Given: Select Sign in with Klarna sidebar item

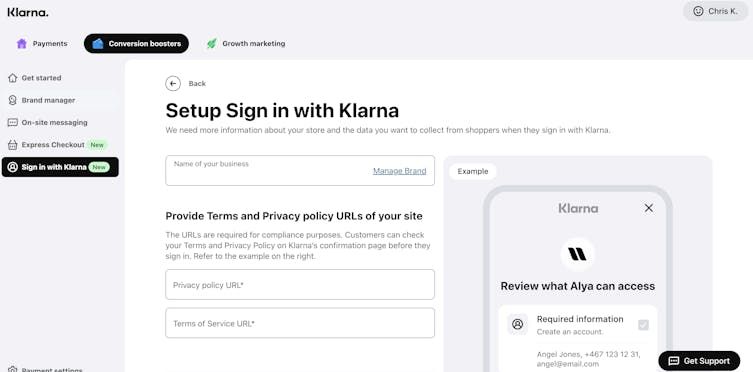Looking at the screenshot, I should 60,167.
